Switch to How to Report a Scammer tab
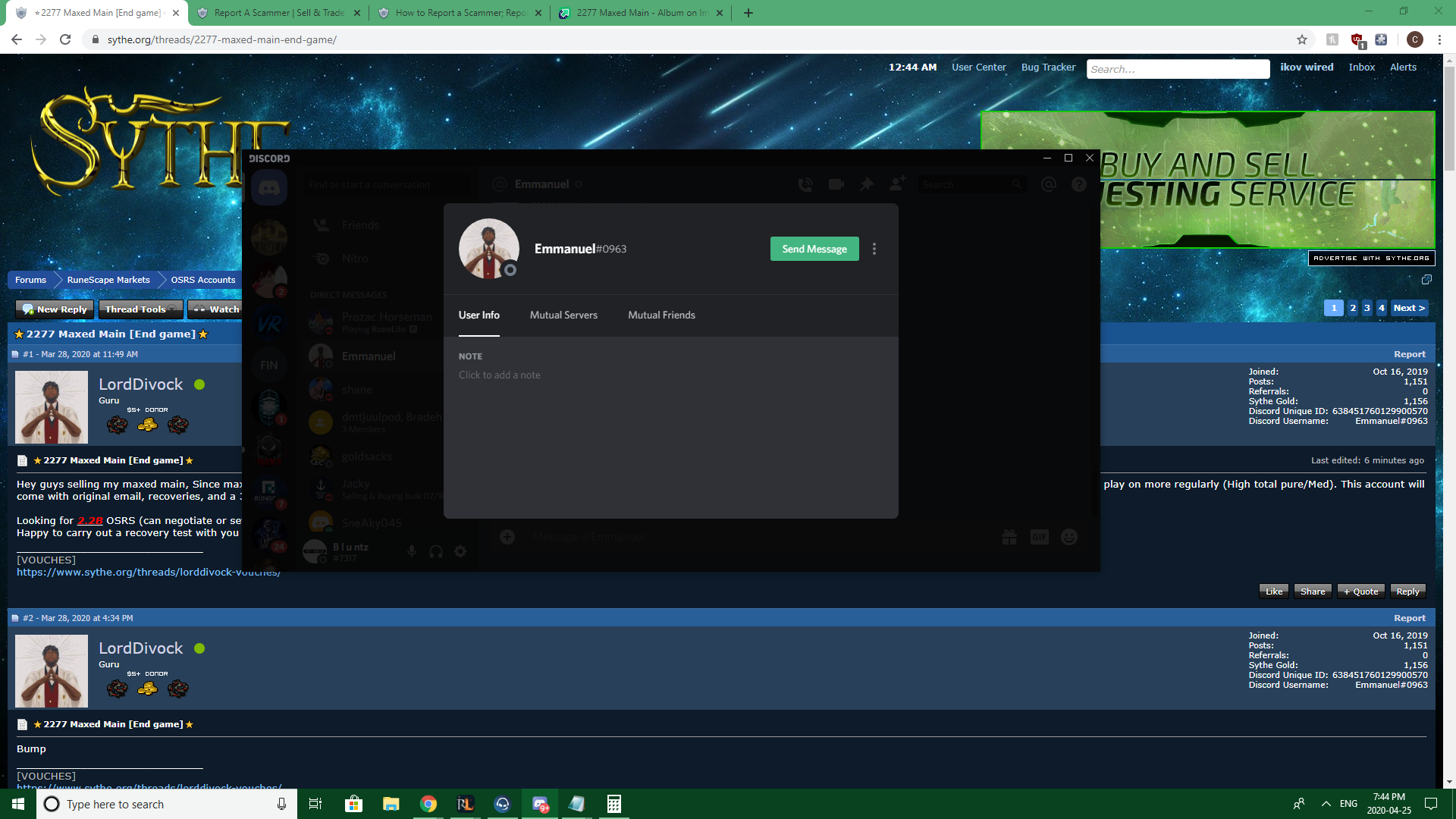 point(460,13)
